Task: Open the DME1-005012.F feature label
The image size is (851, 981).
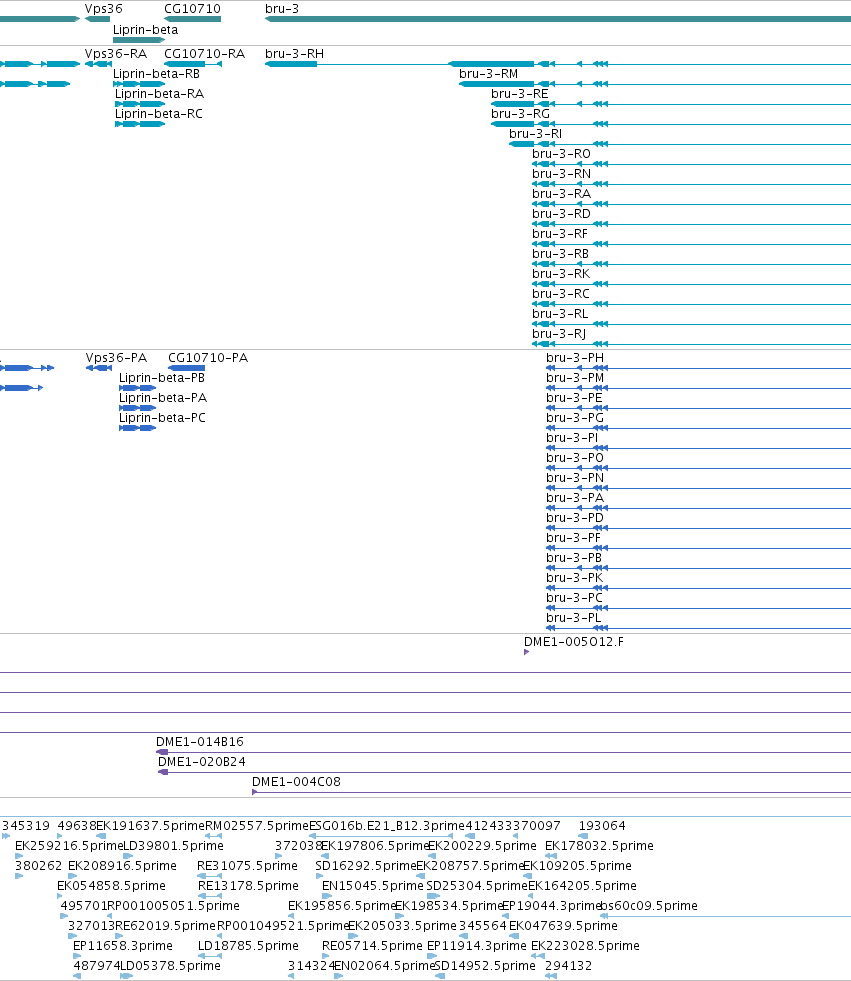Action: pos(573,642)
